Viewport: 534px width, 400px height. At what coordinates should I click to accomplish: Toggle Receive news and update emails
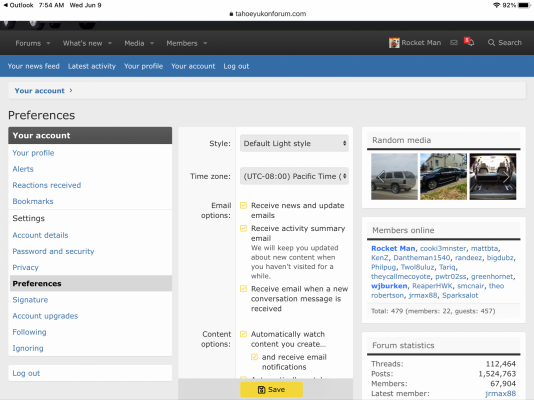click(243, 205)
